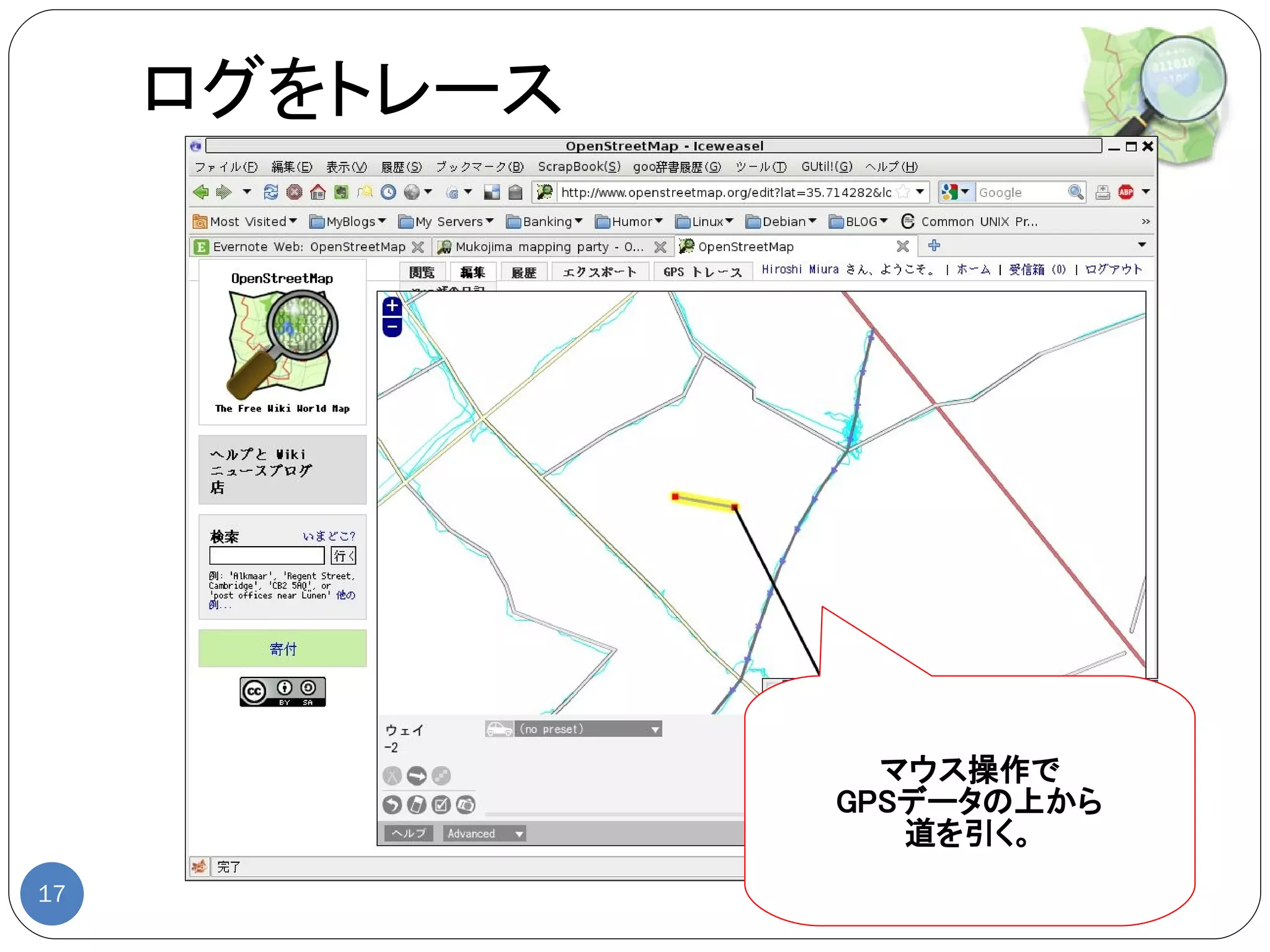This screenshot has width=1270, height=952.
Task: Expand the BLOG bookmarks folder
Action: [859, 221]
